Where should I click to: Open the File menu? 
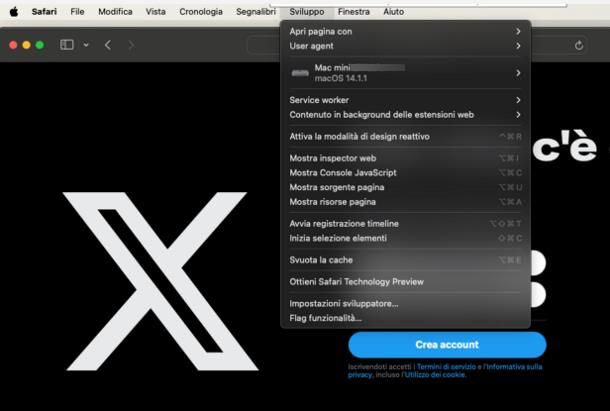77,12
